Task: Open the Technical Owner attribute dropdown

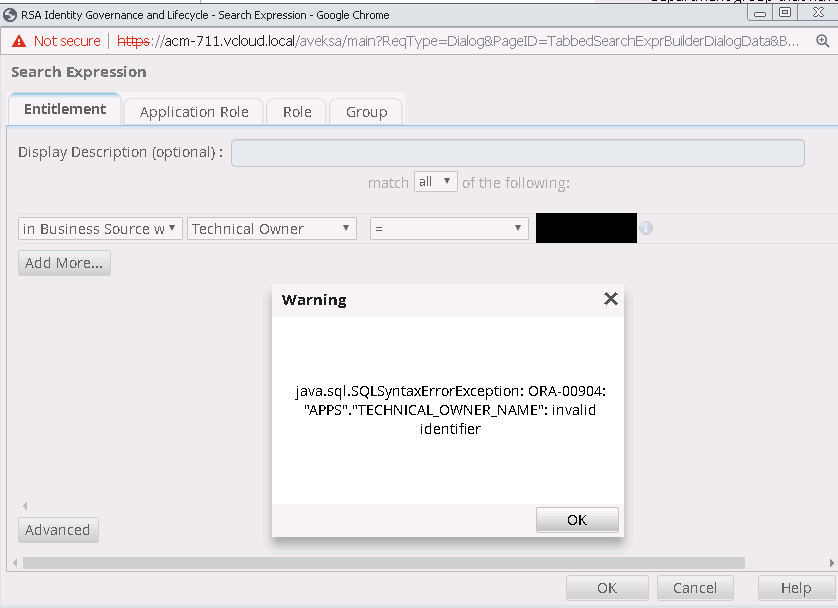Action: point(271,228)
